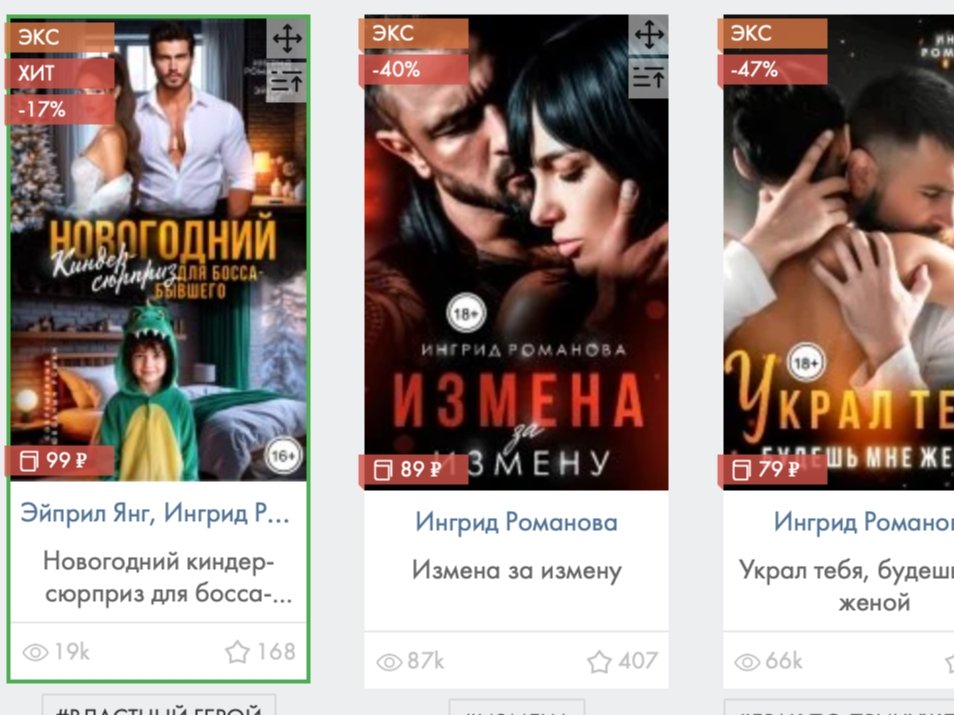
Task: Open the Украл тебя book cover
Action: coord(838,253)
